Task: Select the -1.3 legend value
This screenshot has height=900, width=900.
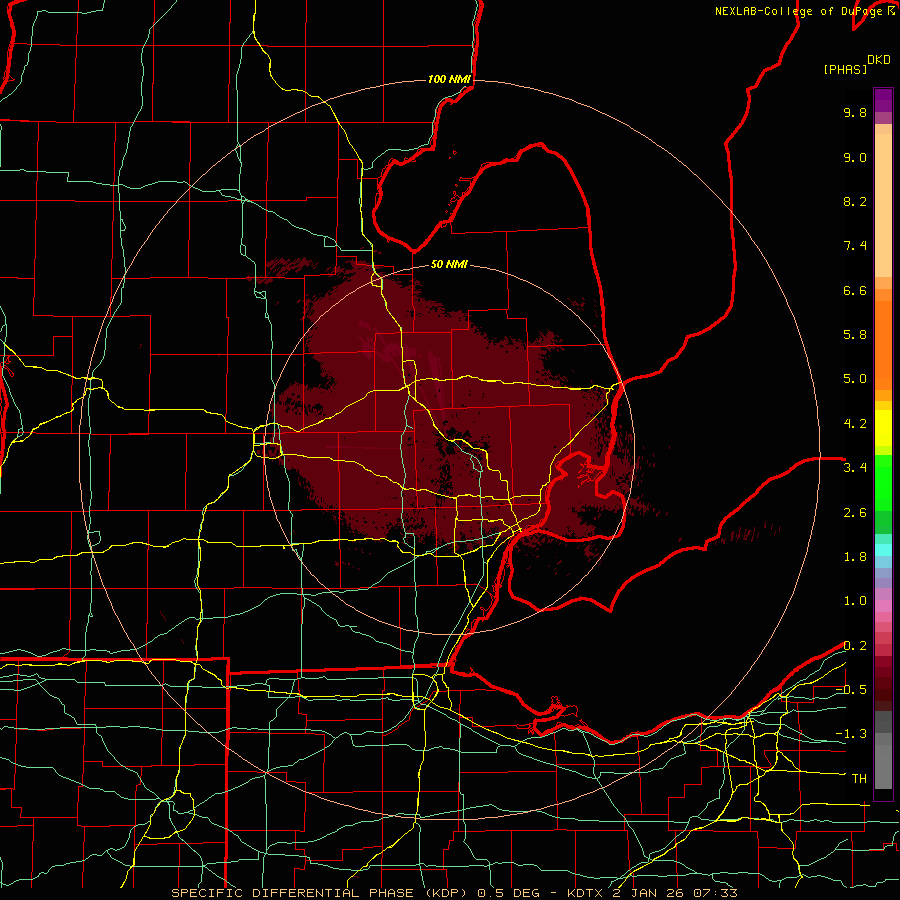Action: [x=851, y=734]
